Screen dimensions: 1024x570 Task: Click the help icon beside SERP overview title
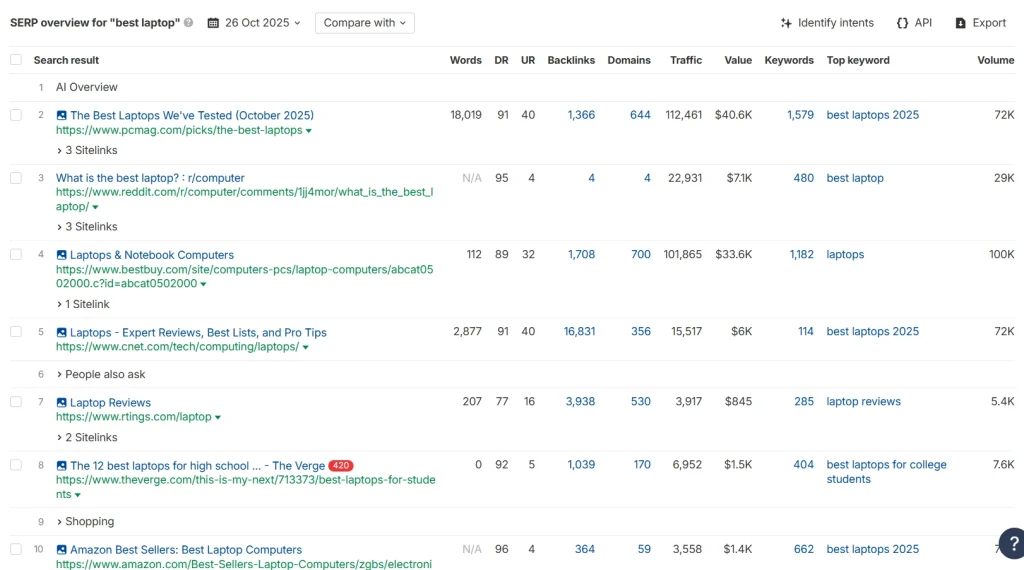pyautogui.click(x=189, y=23)
